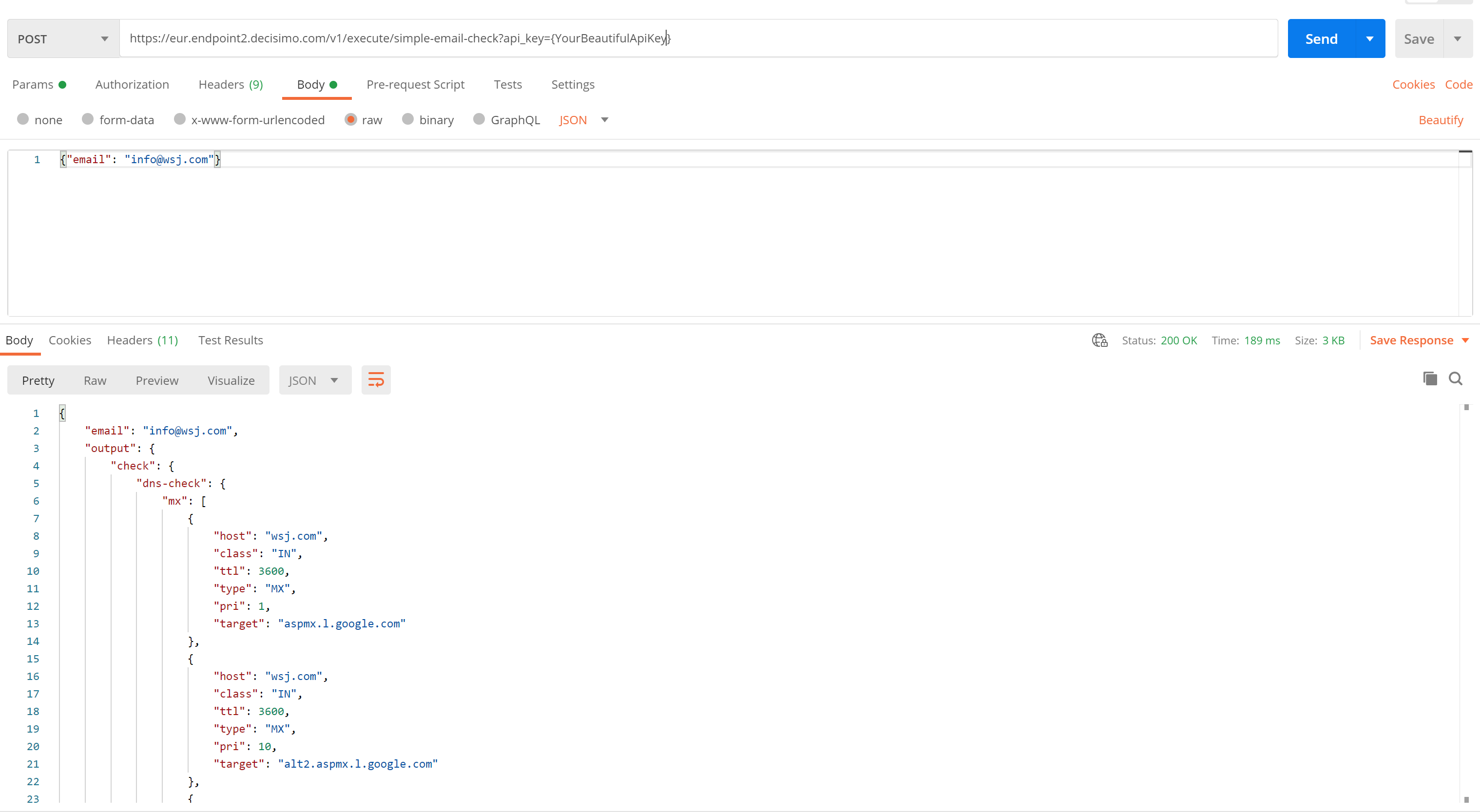Screen dimensions: 1480x812
Task: Open the Save options dropdown arrow
Action: [1458, 38]
